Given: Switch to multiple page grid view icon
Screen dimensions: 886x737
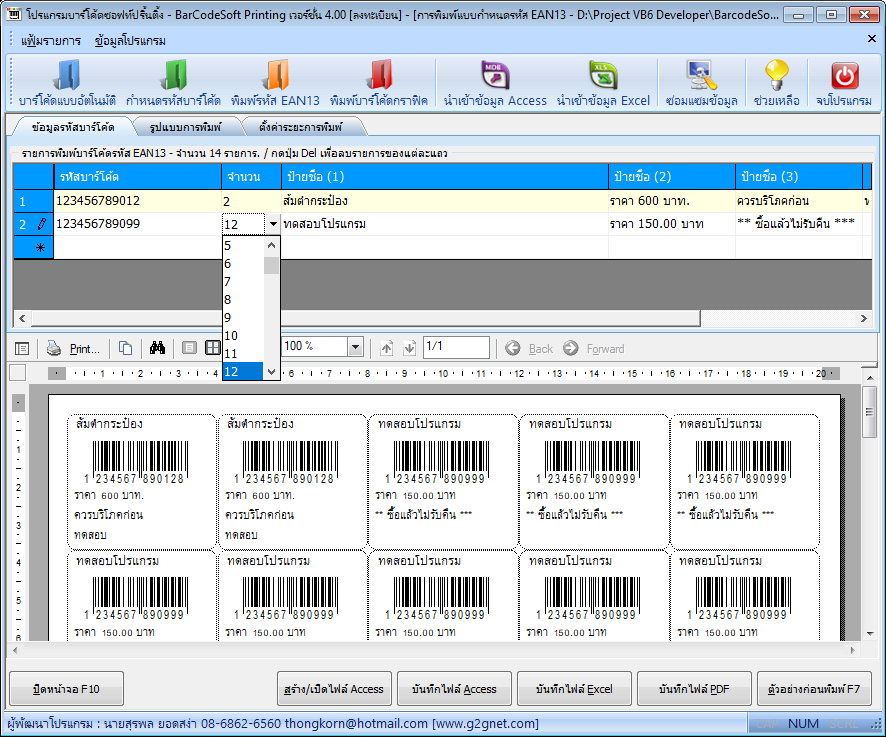Looking at the screenshot, I should (x=212, y=348).
